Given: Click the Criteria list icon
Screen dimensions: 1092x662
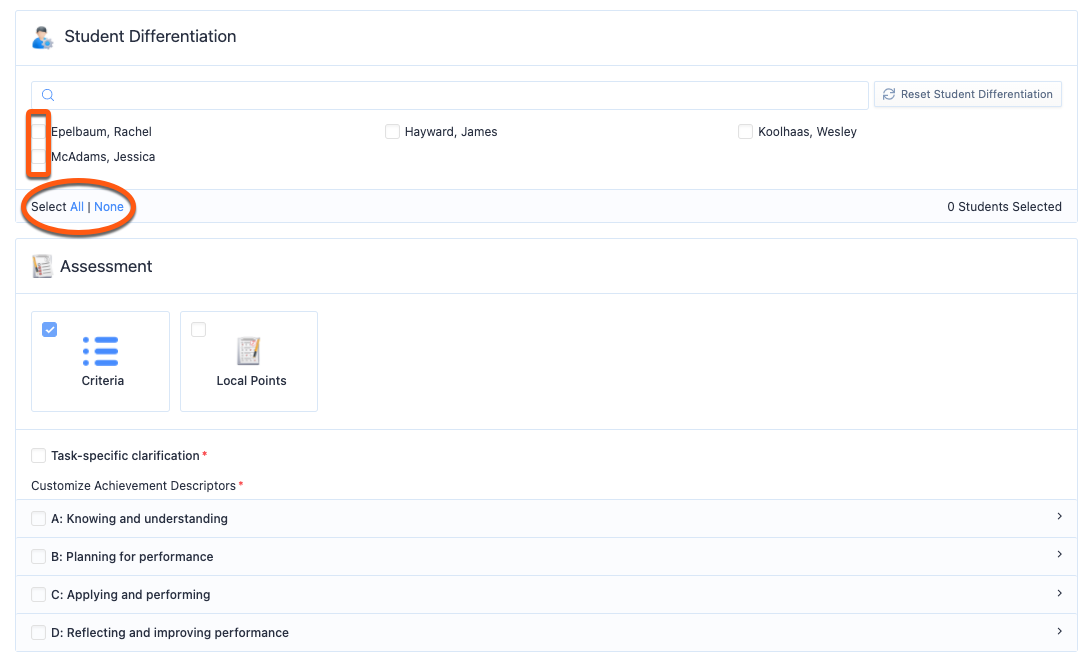Looking at the screenshot, I should pyautogui.click(x=101, y=352).
